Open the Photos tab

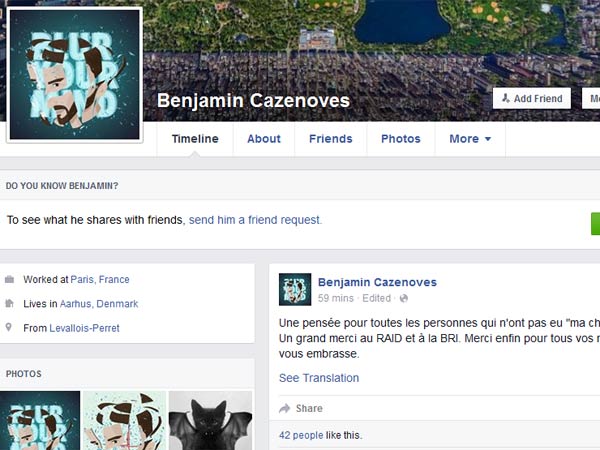pyautogui.click(x=401, y=139)
